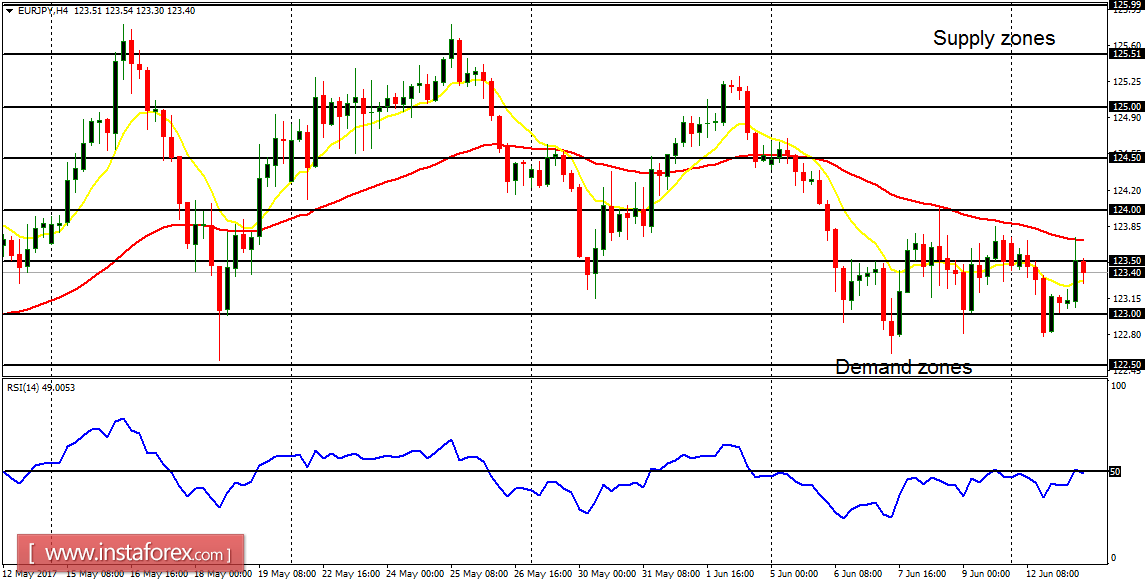Click the 124.50 price level tag
Viewport: 1147px width, 585px height.
1126,158
